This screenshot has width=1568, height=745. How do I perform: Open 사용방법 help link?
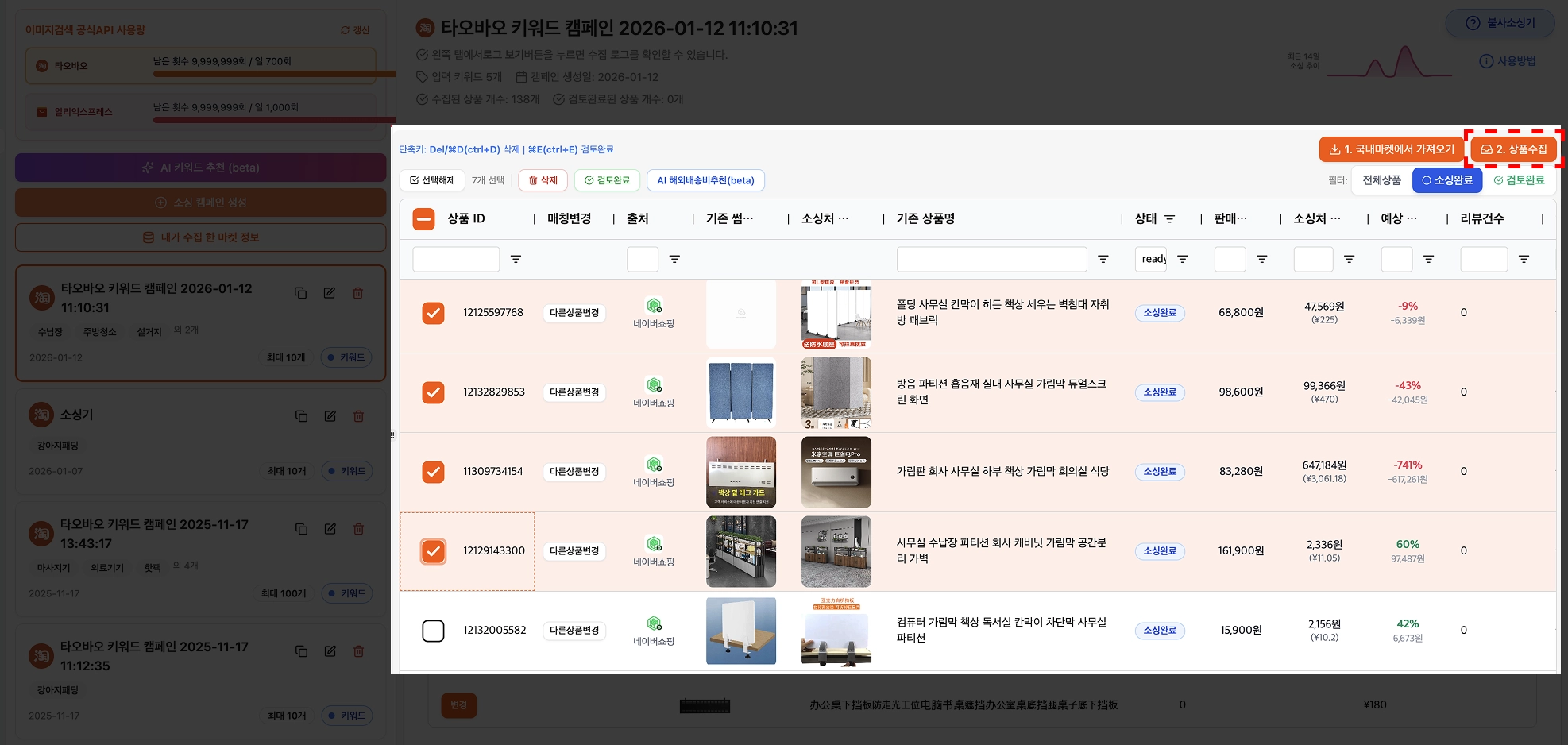pos(1508,61)
